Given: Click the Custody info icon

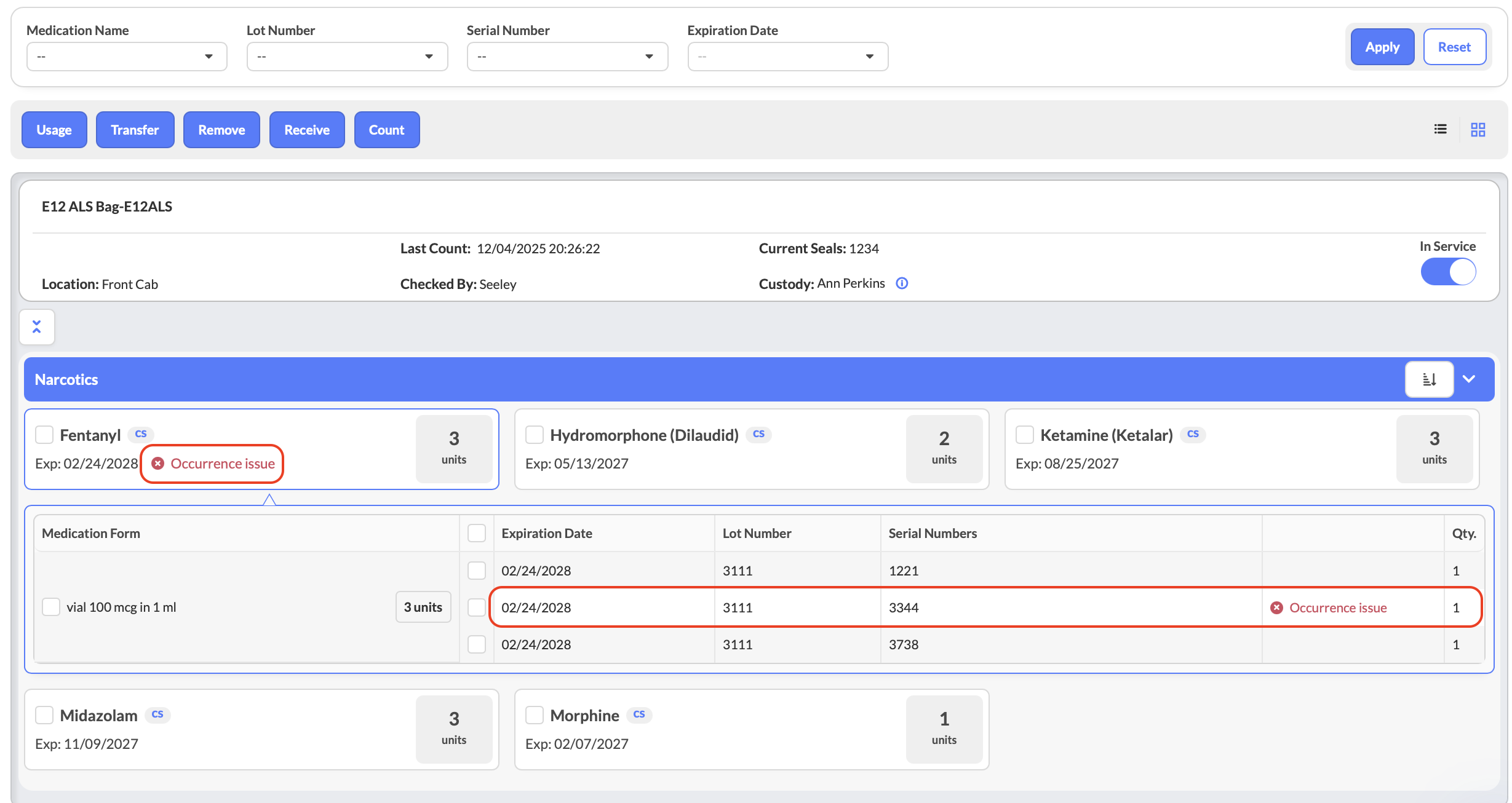Looking at the screenshot, I should (x=902, y=283).
